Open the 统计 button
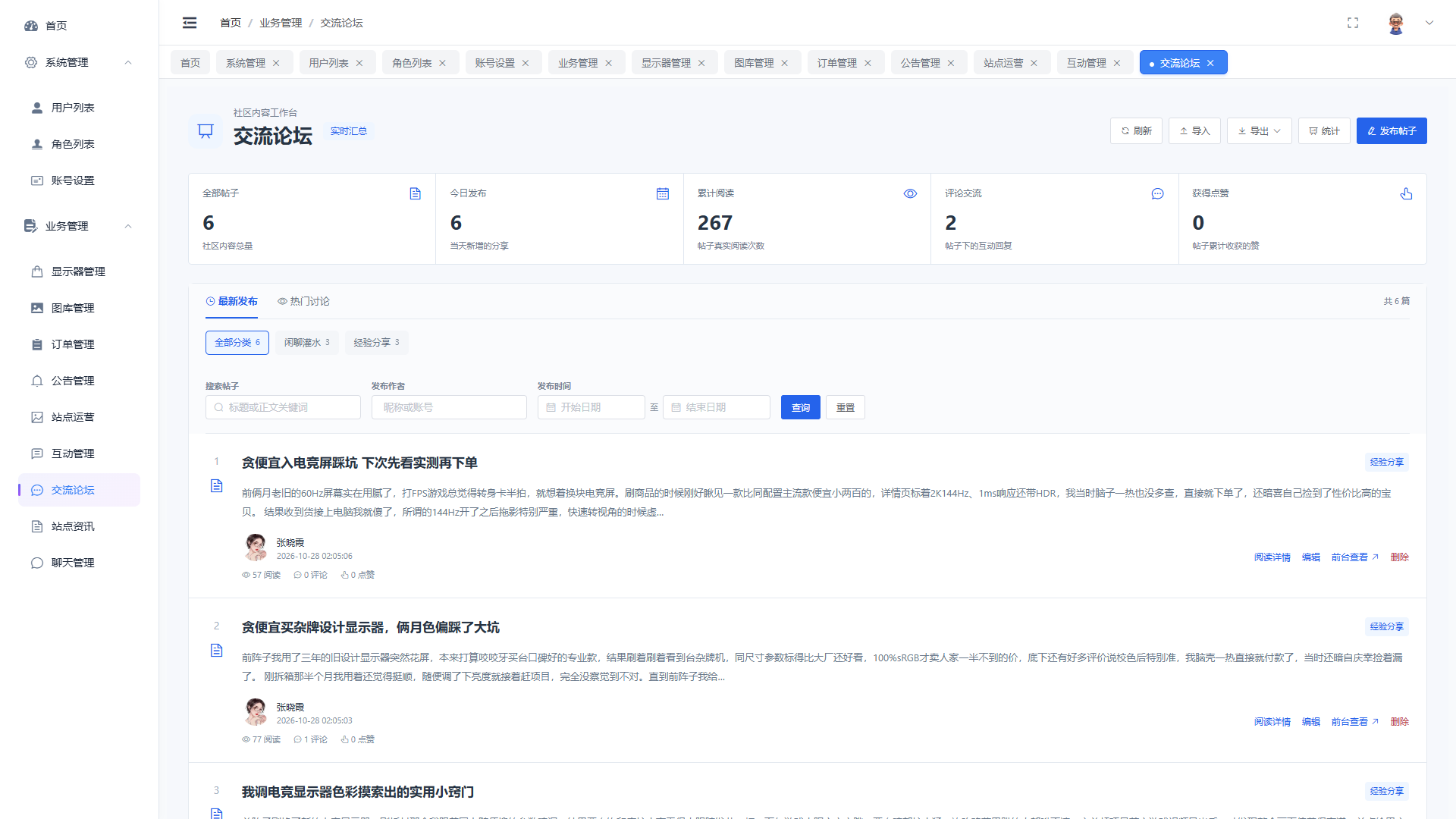 [1324, 130]
